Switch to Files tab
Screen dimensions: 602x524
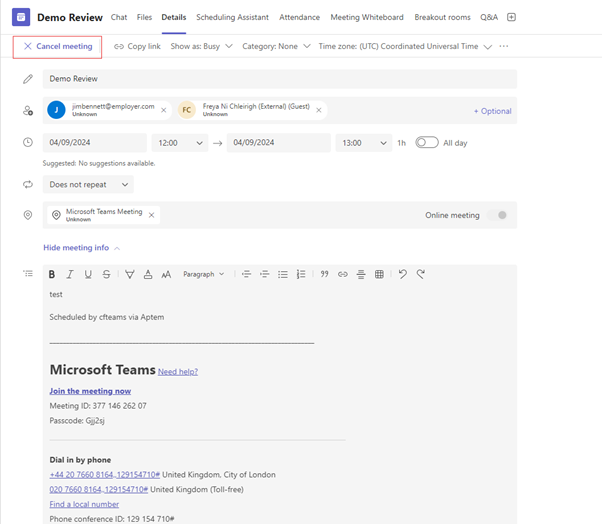pos(144,17)
